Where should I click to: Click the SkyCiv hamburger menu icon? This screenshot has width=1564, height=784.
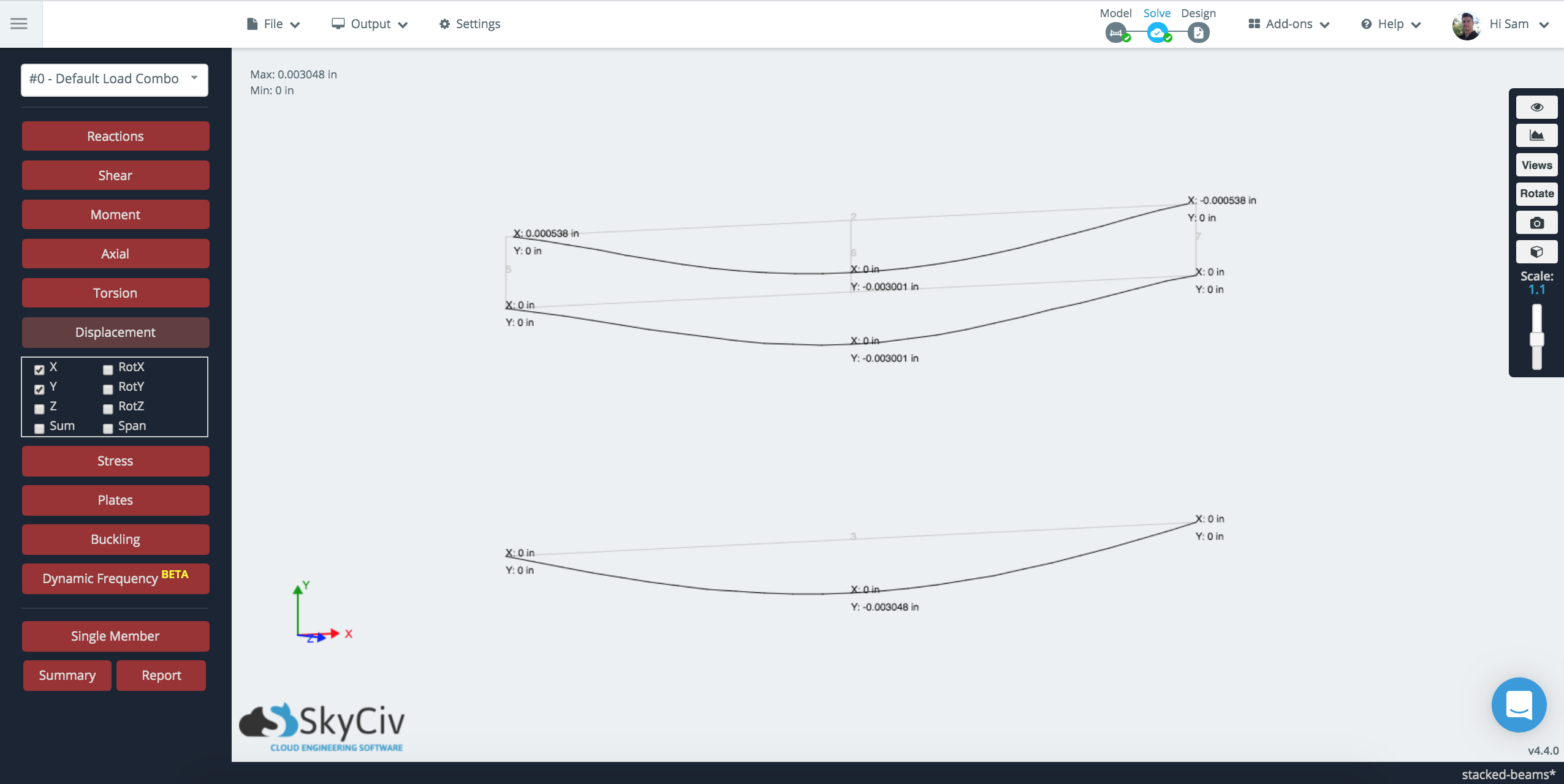(18, 23)
